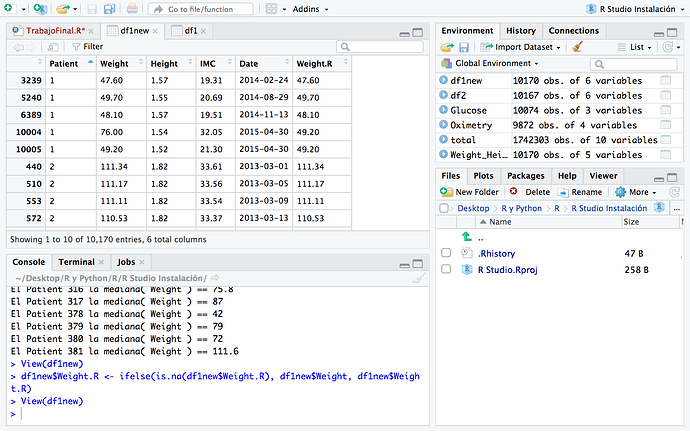Open R Studio Instalación project dropdown
The width and height of the screenshot is (690, 431).
click(635, 9)
